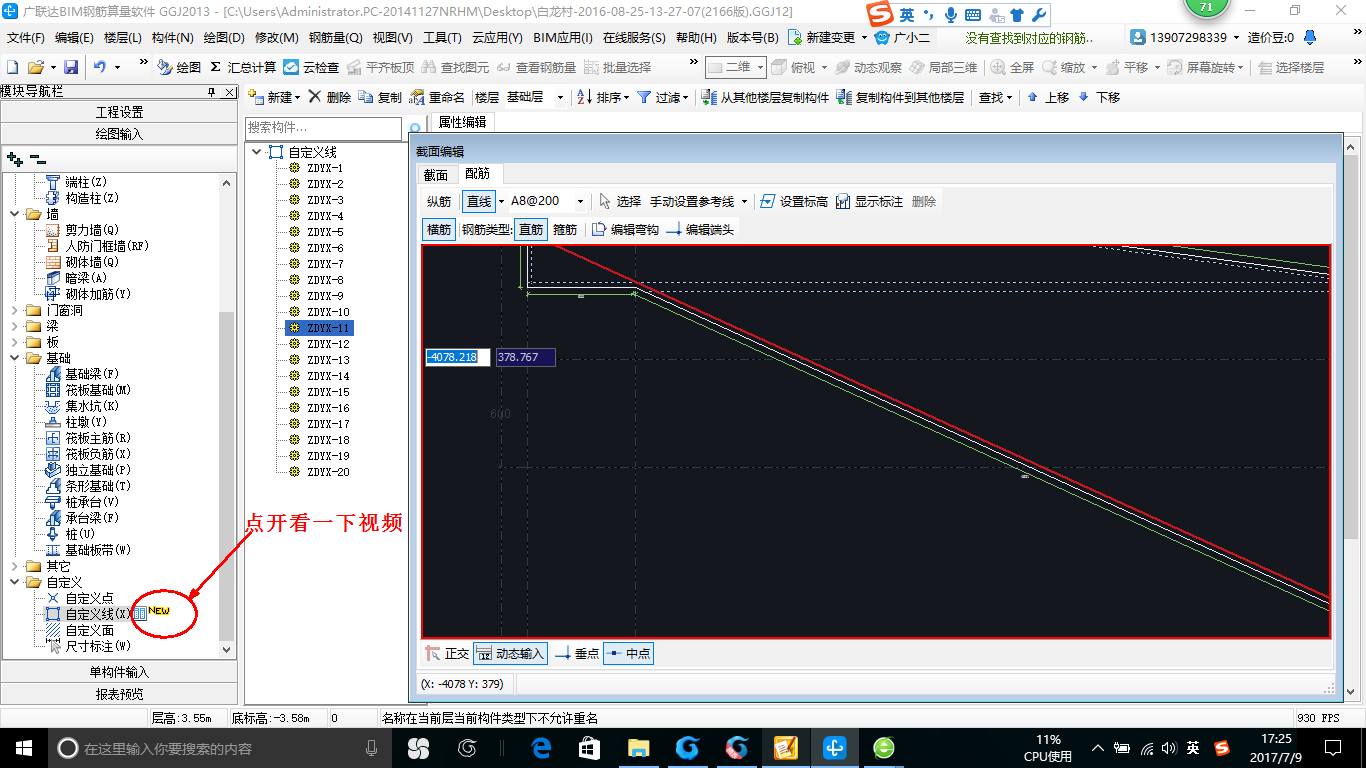
Task: Move component up with 上移
Action: click(1048, 97)
